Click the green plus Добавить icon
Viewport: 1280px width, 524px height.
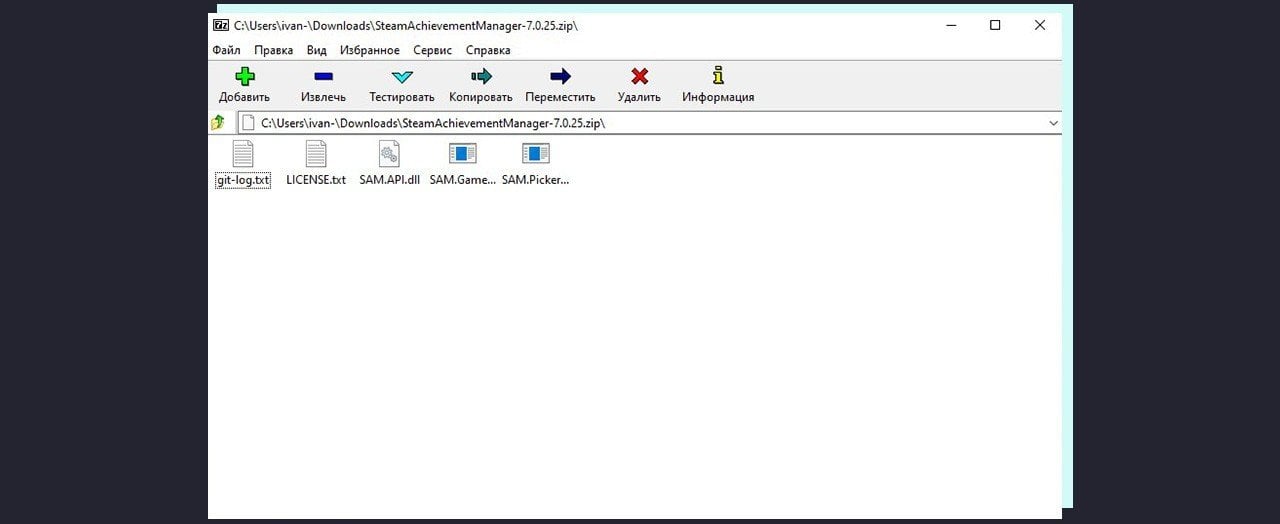[x=245, y=76]
